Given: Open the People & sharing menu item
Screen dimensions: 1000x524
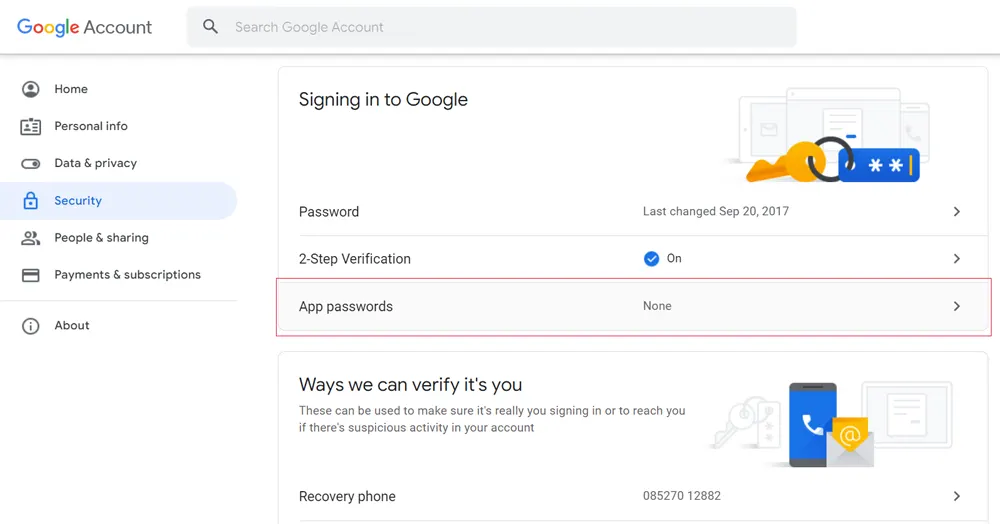Looking at the screenshot, I should coord(101,238).
